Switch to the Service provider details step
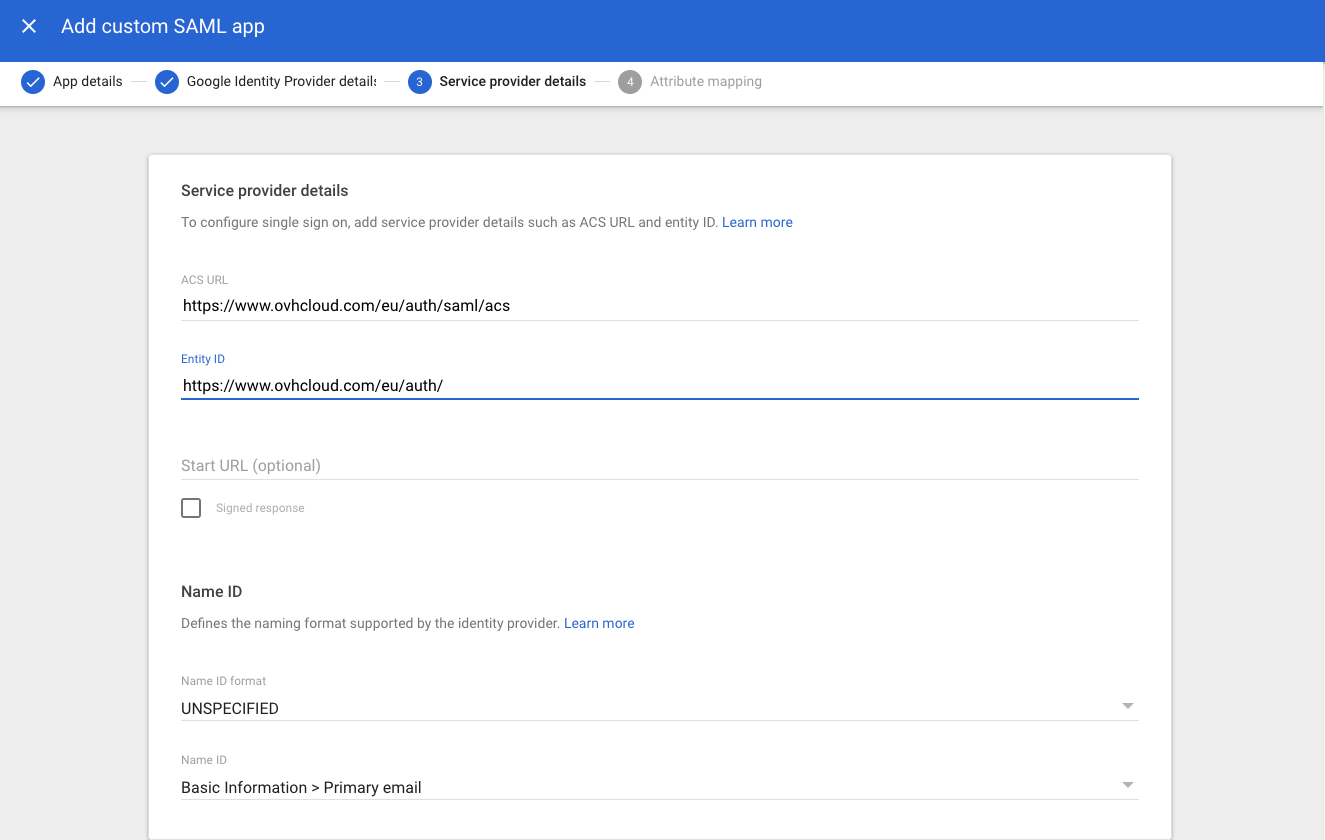 [513, 81]
